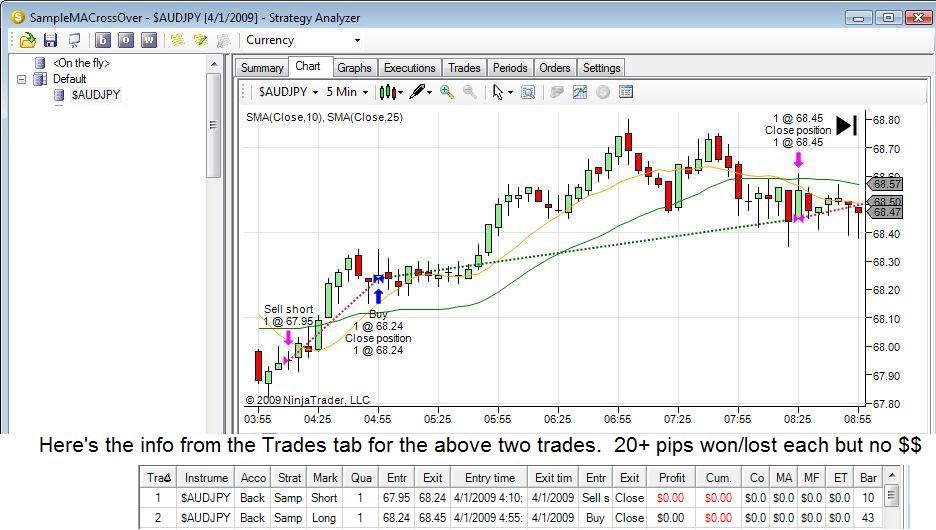
Task: Click the 'b' backtest button
Action: coord(103,41)
